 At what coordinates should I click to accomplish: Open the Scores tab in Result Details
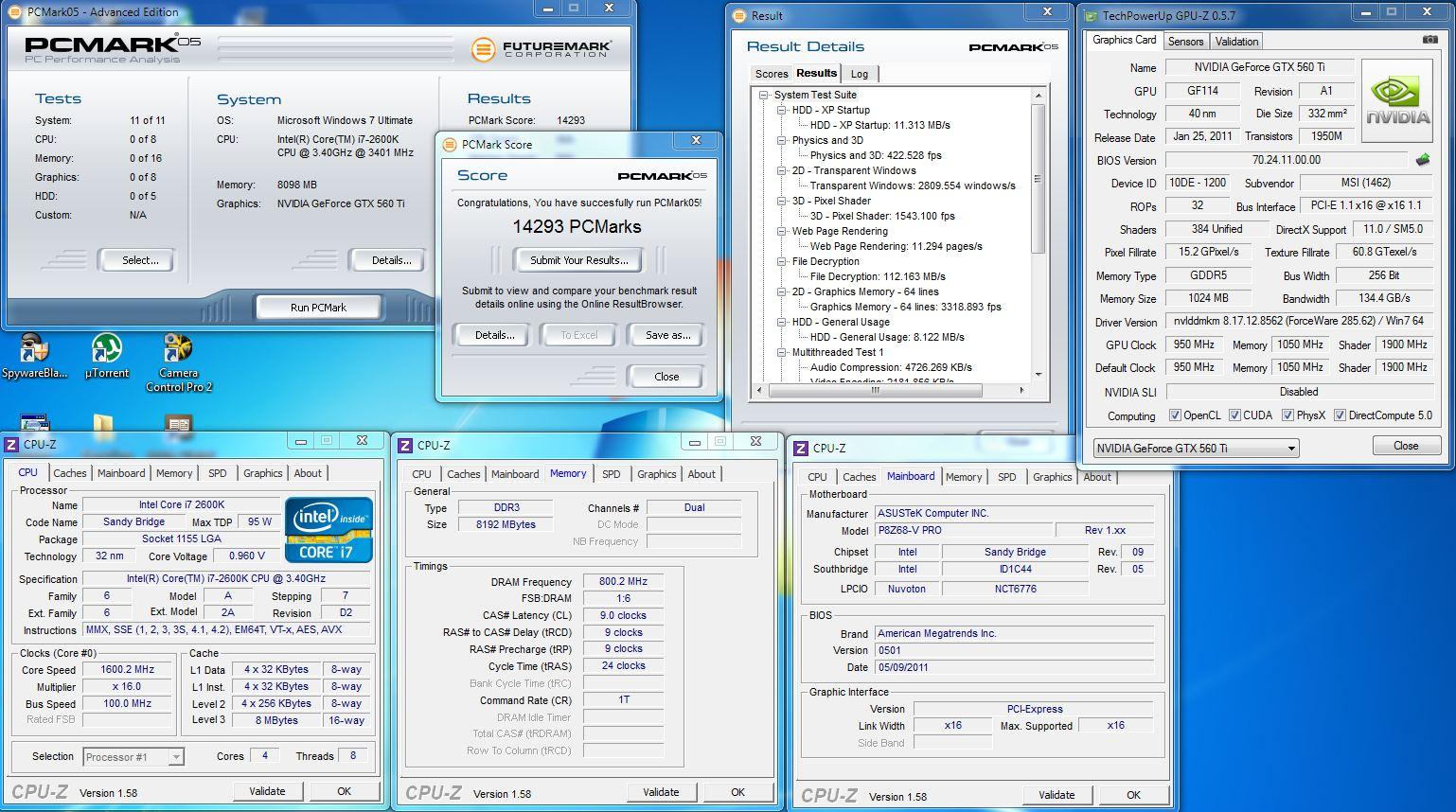pos(771,74)
